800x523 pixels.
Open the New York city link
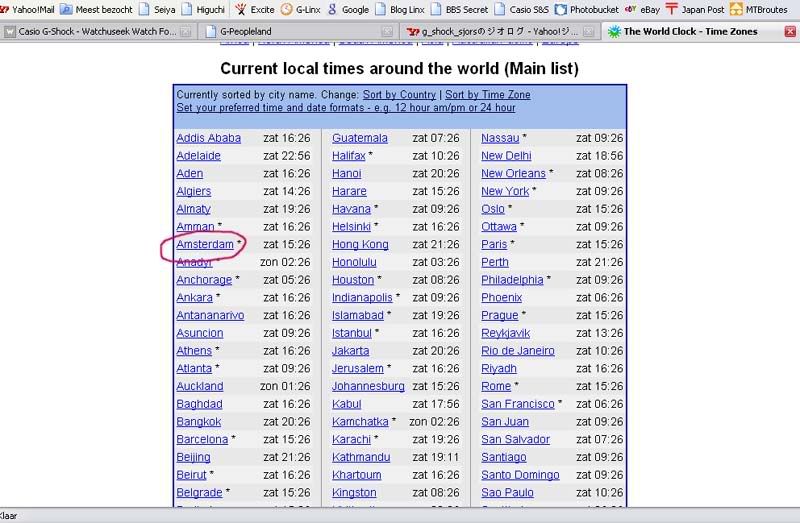coord(505,191)
